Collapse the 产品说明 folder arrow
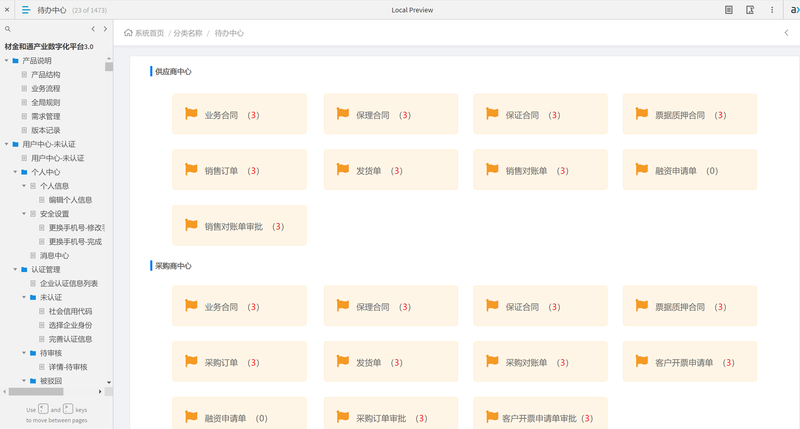Screen dimensions: 800x429 (x=6, y=60)
